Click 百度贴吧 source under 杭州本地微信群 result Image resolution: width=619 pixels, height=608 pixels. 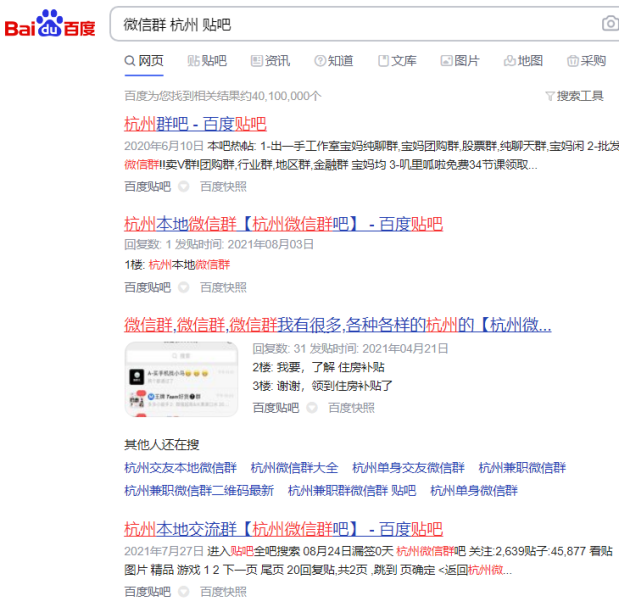point(148,287)
